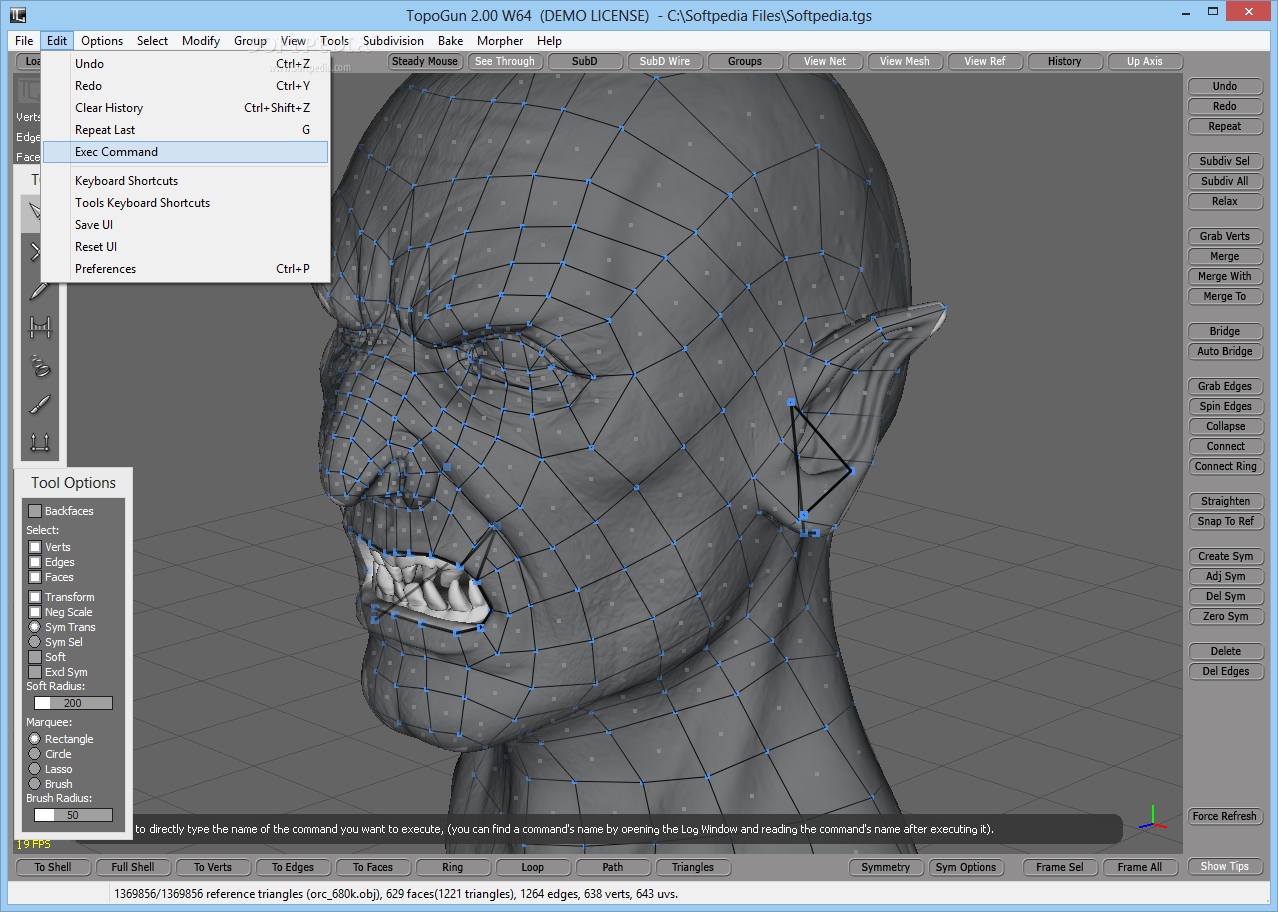Choose Exec Command from the Edit menu
The width and height of the screenshot is (1278, 912).
tap(186, 152)
